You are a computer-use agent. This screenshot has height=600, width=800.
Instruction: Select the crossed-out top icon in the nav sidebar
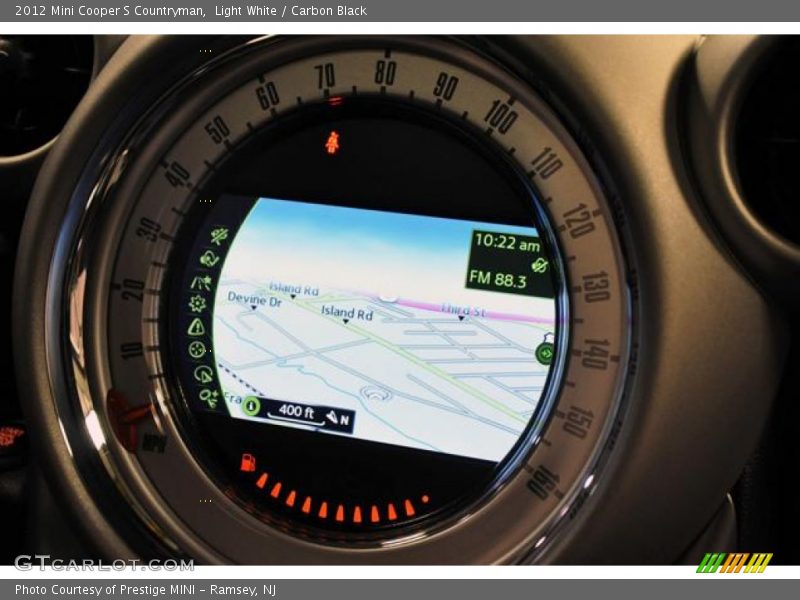[220, 236]
